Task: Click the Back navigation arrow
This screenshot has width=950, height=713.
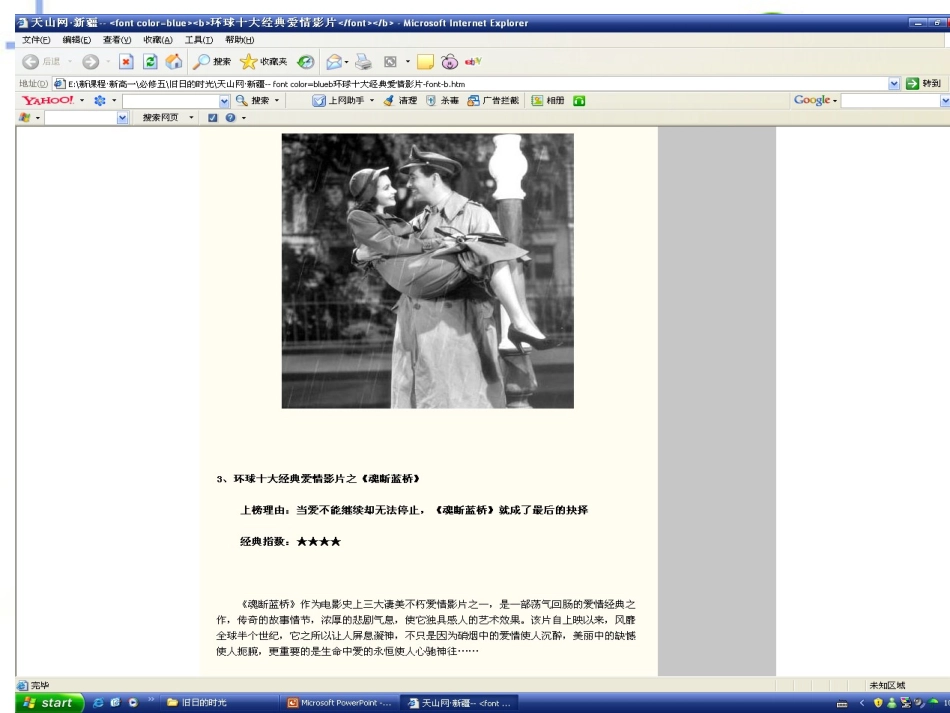Action: click(30, 62)
